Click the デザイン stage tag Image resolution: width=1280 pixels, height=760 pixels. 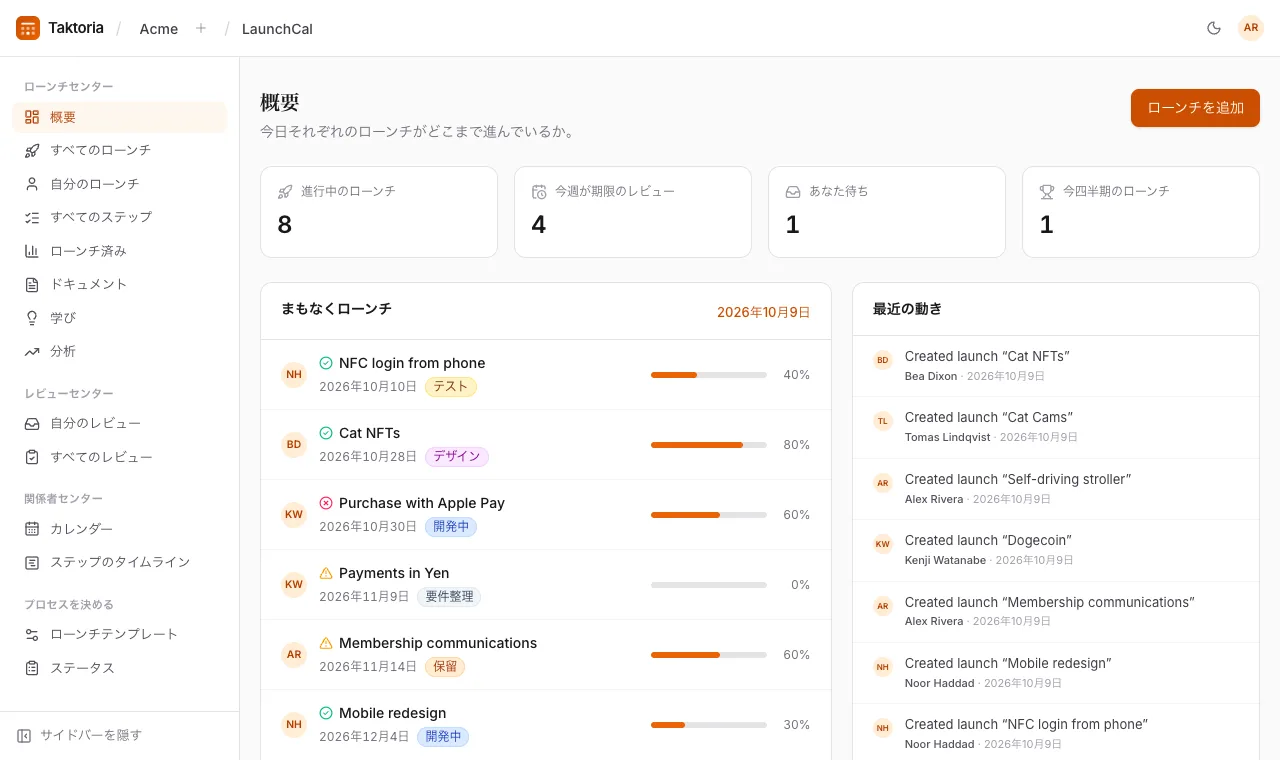pyautogui.click(x=457, y=457)
